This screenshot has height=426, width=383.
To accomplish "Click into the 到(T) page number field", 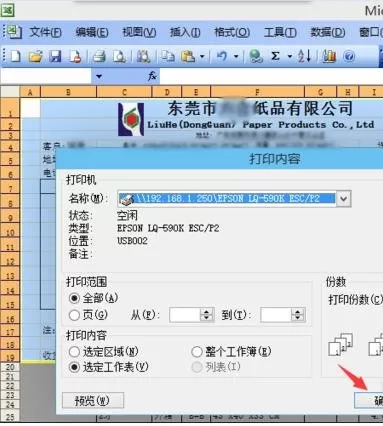I will tap(276, 314).
